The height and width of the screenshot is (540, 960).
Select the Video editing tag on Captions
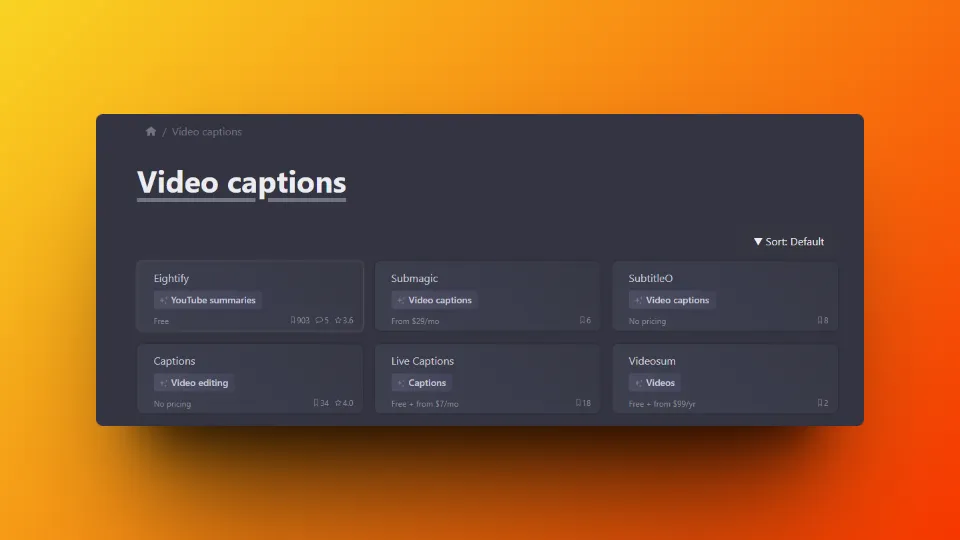[x=193, y=383]
